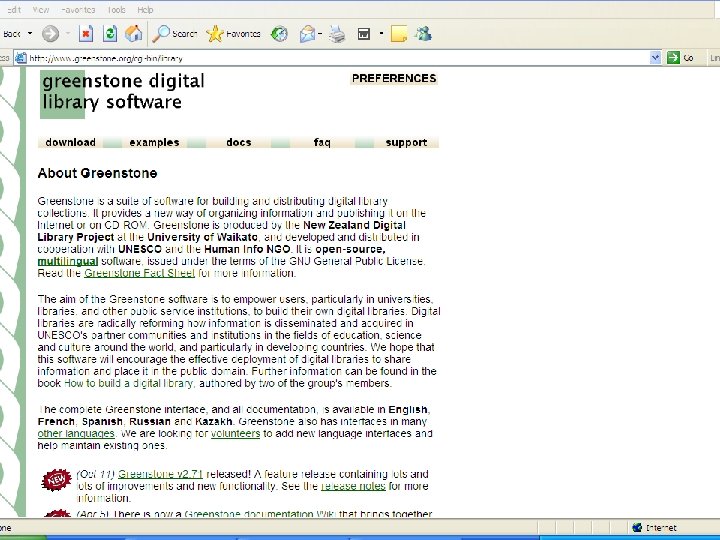The width and height of the screenshot is (720, 540).
Task: Click the page icon in address bar
Action: point(21,58)
